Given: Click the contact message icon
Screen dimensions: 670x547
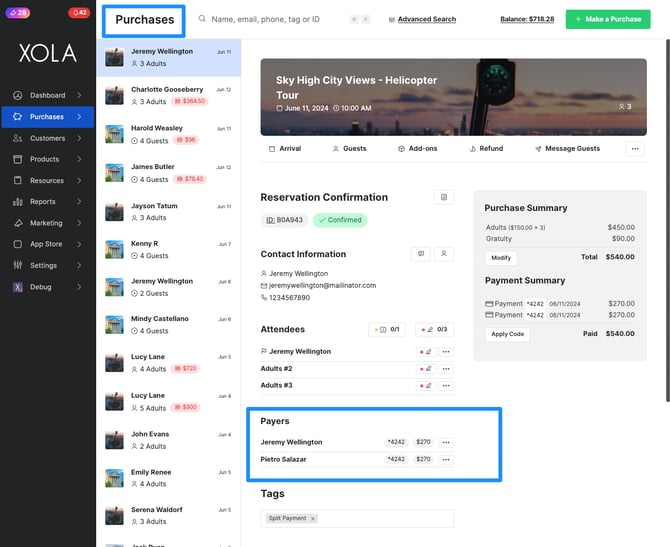Looking at the screenshot, I should point(421,254).
